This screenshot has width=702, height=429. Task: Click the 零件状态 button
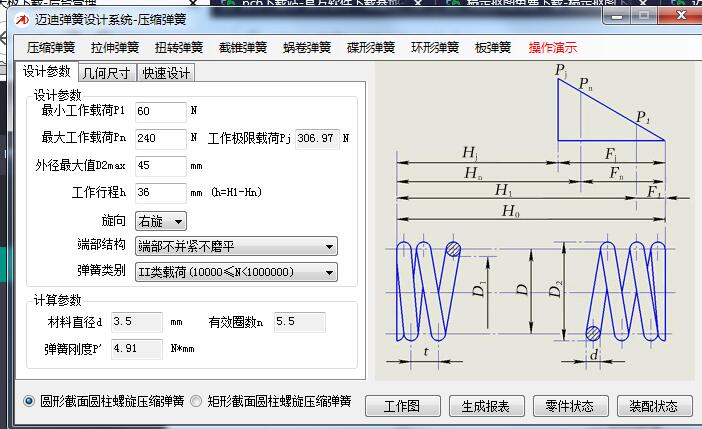point(570,406)
